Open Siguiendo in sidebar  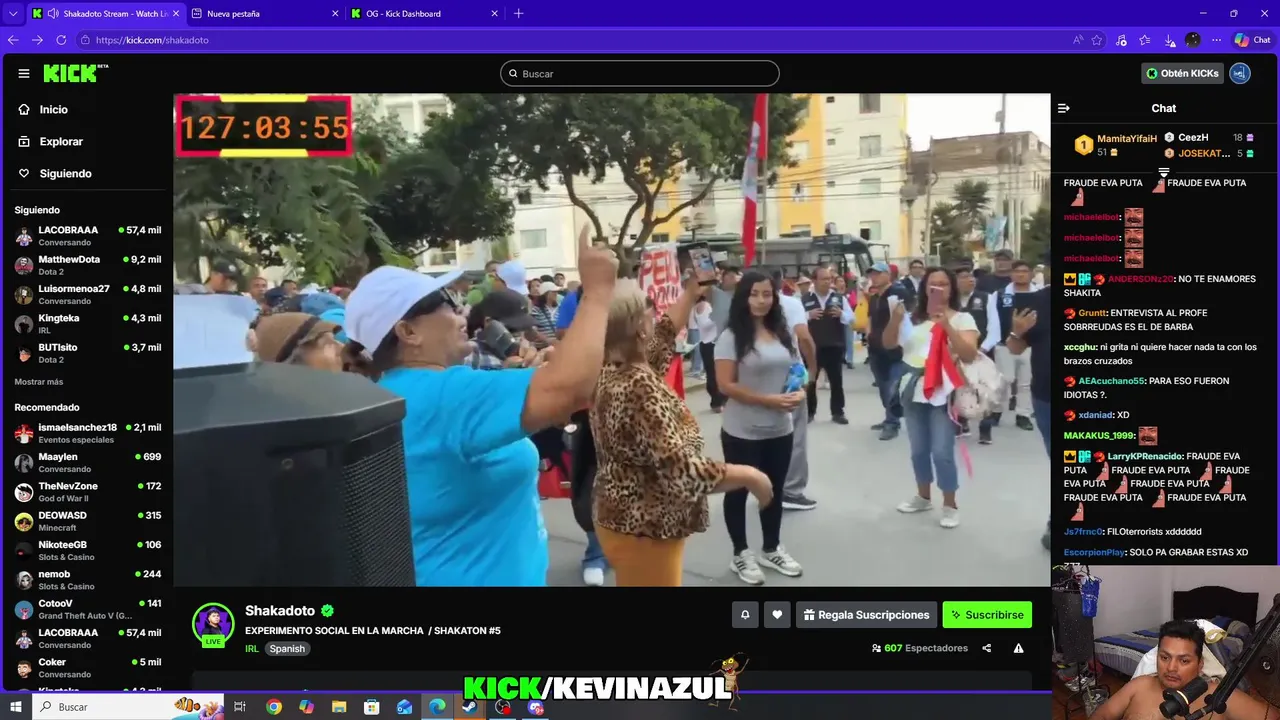point(65,173)
